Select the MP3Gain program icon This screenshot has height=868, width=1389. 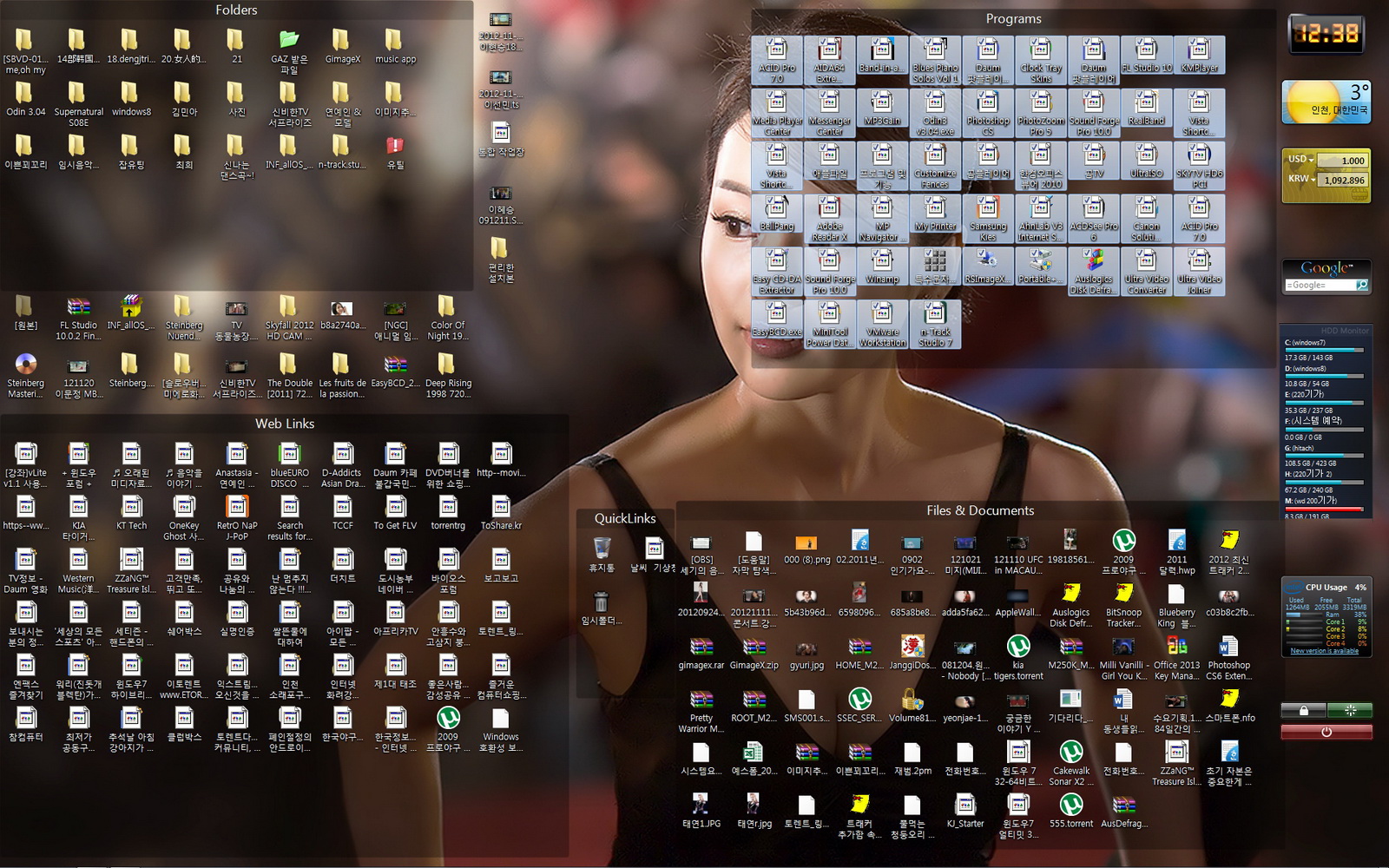click(x=882, y=108)
